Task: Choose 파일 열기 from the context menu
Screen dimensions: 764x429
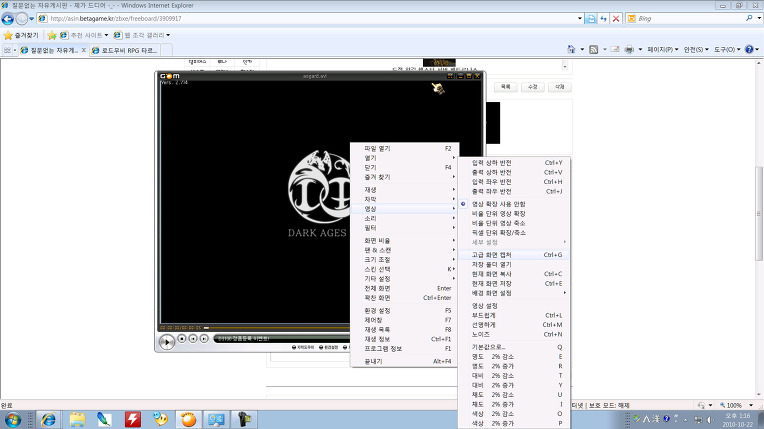Action: [404, 148]
